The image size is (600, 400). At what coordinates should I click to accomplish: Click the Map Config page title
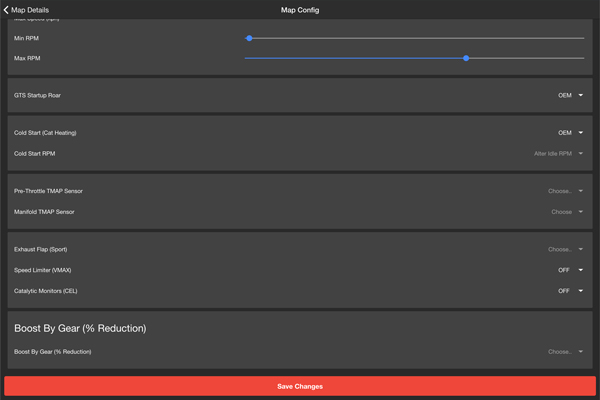coord(300,10)
